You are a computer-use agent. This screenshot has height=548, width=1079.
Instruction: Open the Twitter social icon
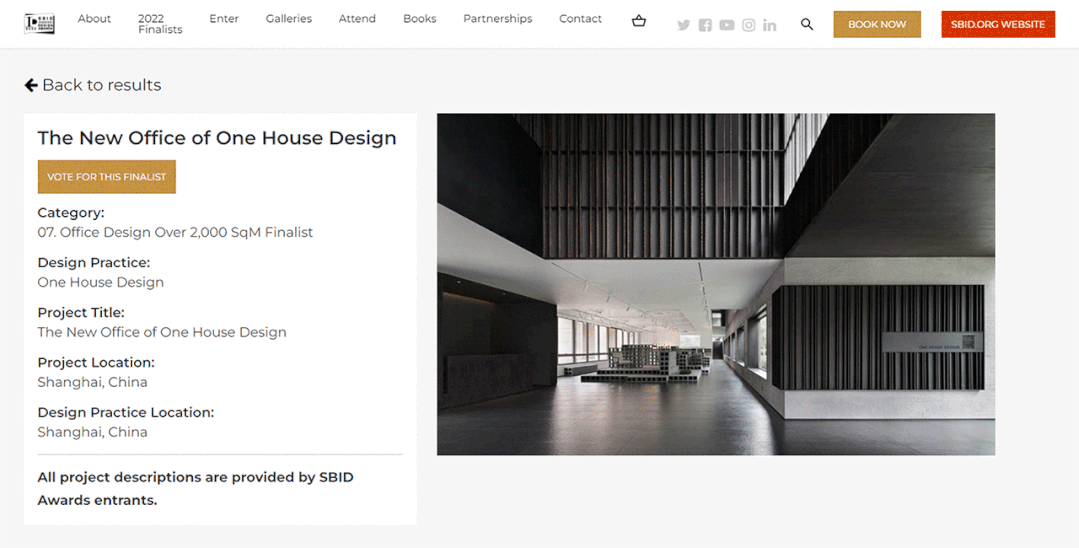[684, 25]
